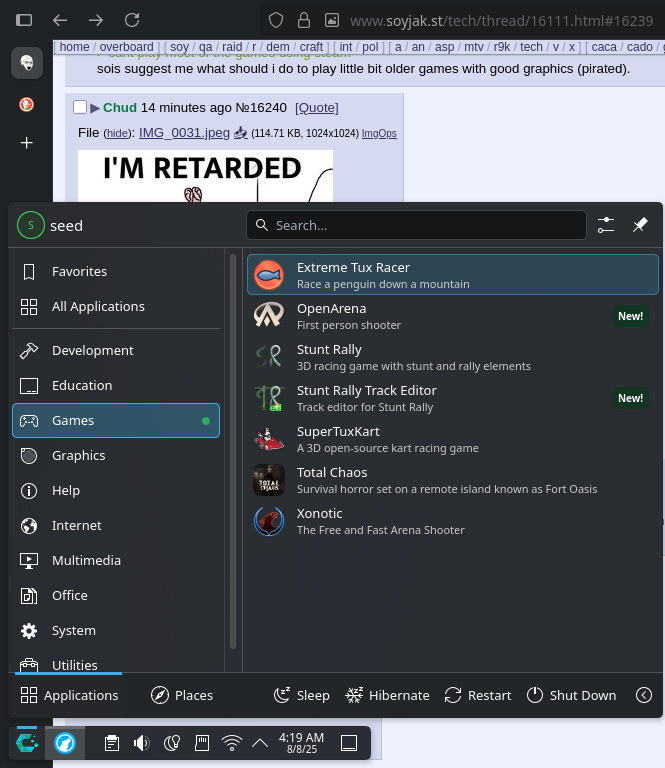Pin the application launcher open
Viewport: 665px width, 768px height.
[x=640, y=225]
